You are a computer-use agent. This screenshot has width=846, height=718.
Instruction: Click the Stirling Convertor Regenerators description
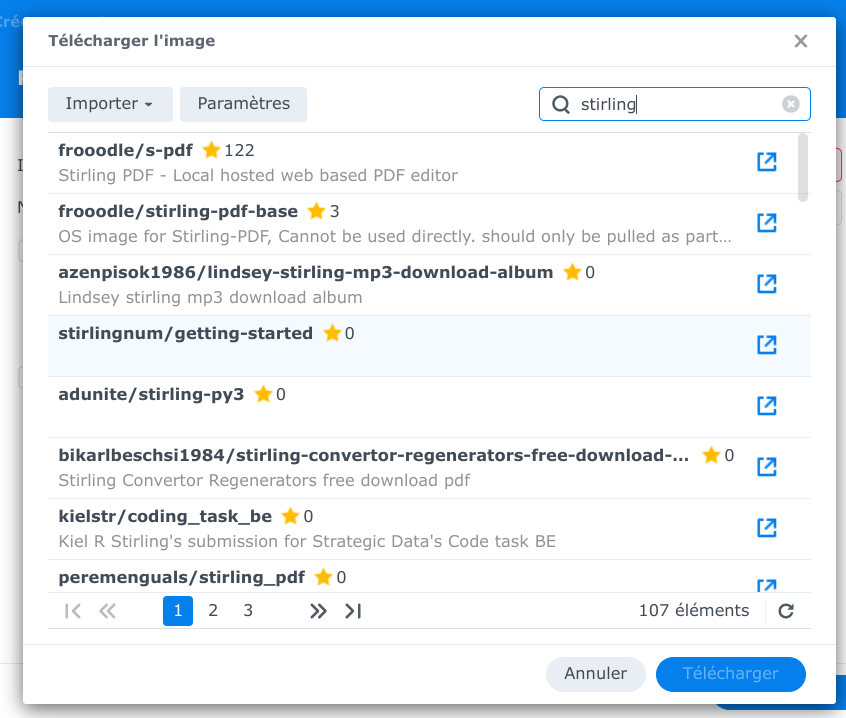264,480
